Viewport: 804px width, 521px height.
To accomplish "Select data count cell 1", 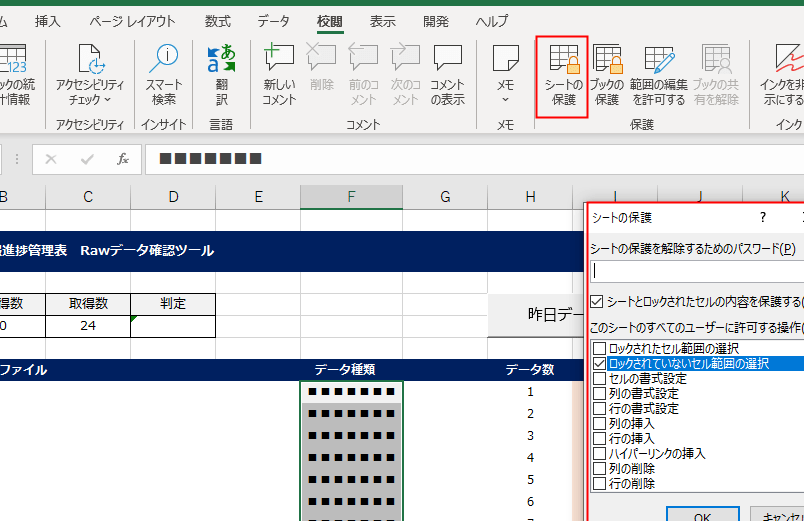I will tap(530, 392).
